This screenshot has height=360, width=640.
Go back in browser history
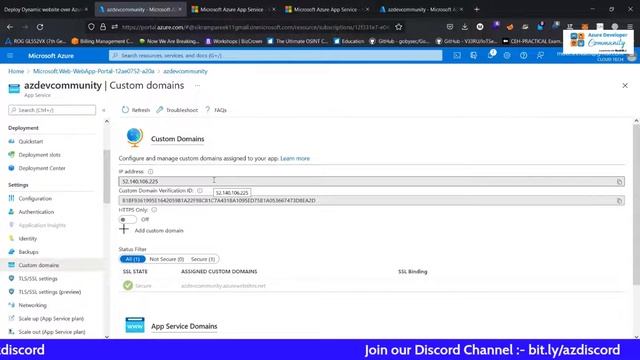(10, 27)
